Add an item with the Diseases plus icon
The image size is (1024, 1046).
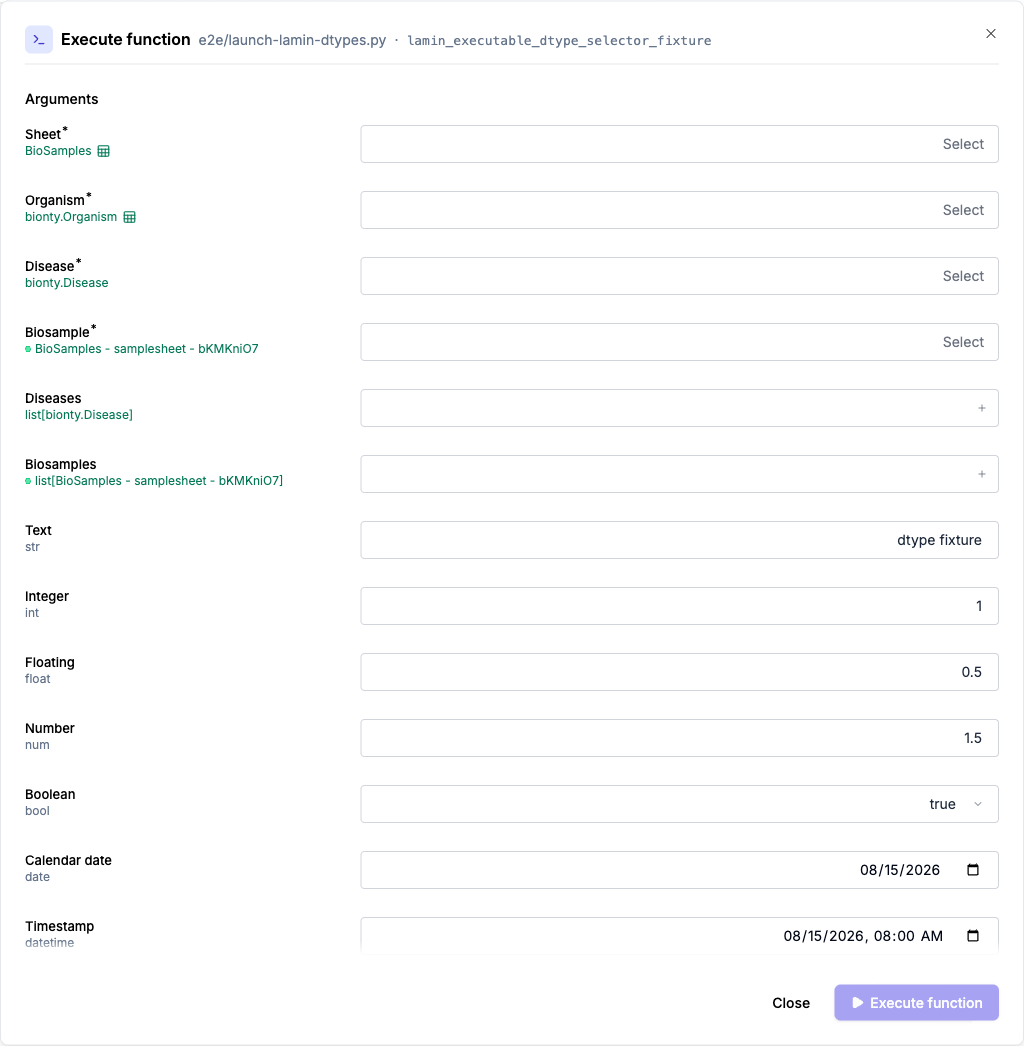click(981, 408)
